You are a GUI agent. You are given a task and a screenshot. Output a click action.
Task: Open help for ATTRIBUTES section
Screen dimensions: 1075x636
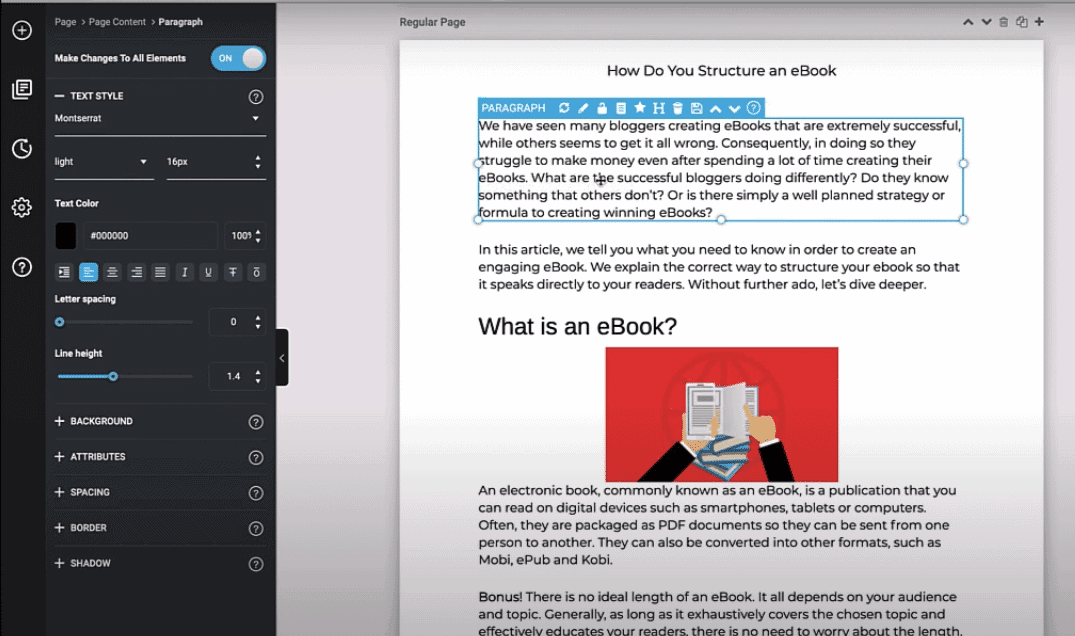click(256, 458)
